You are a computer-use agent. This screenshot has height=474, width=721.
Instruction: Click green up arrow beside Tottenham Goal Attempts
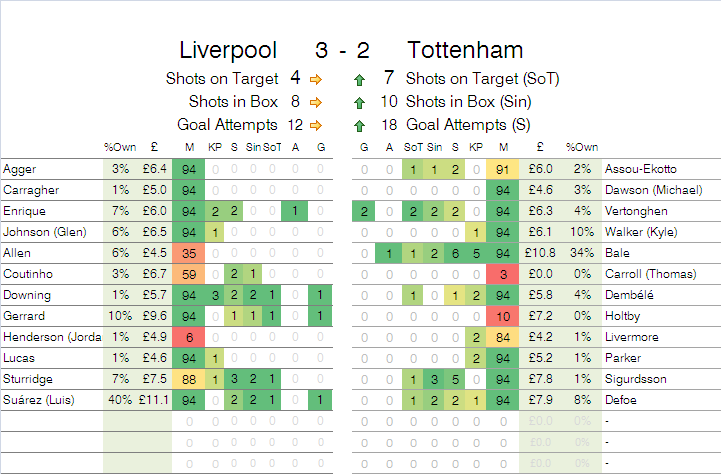click(x=360, y=125)
